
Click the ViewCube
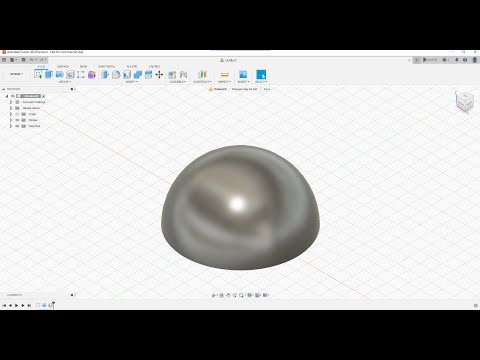[465, 102]
